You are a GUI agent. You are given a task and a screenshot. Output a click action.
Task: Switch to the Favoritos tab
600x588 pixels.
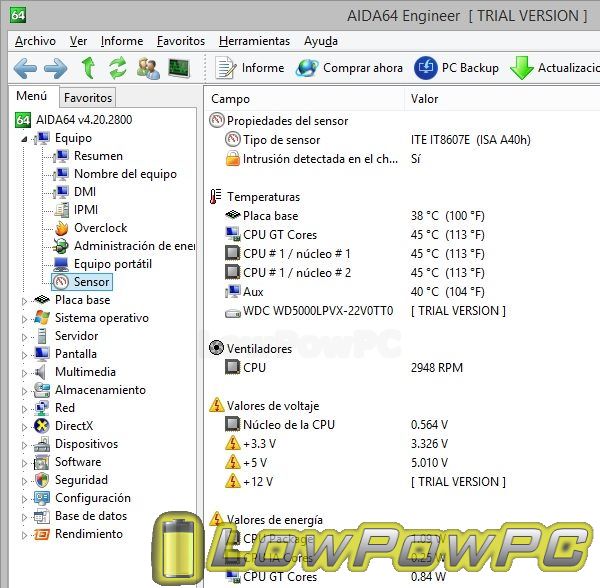click(88, 98)
